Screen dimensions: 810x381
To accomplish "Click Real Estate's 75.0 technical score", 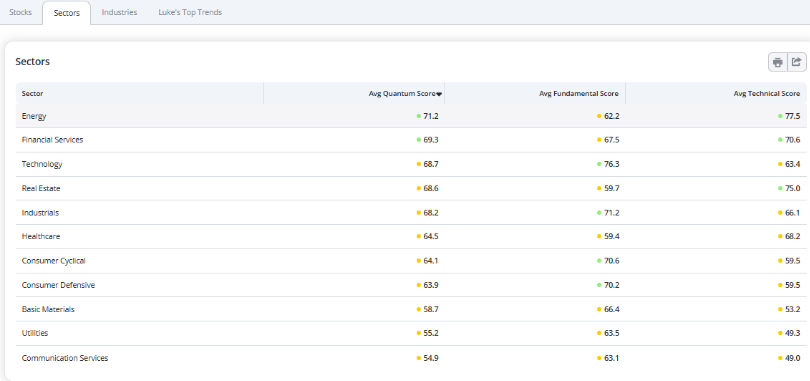I will [x=792, y=188].
